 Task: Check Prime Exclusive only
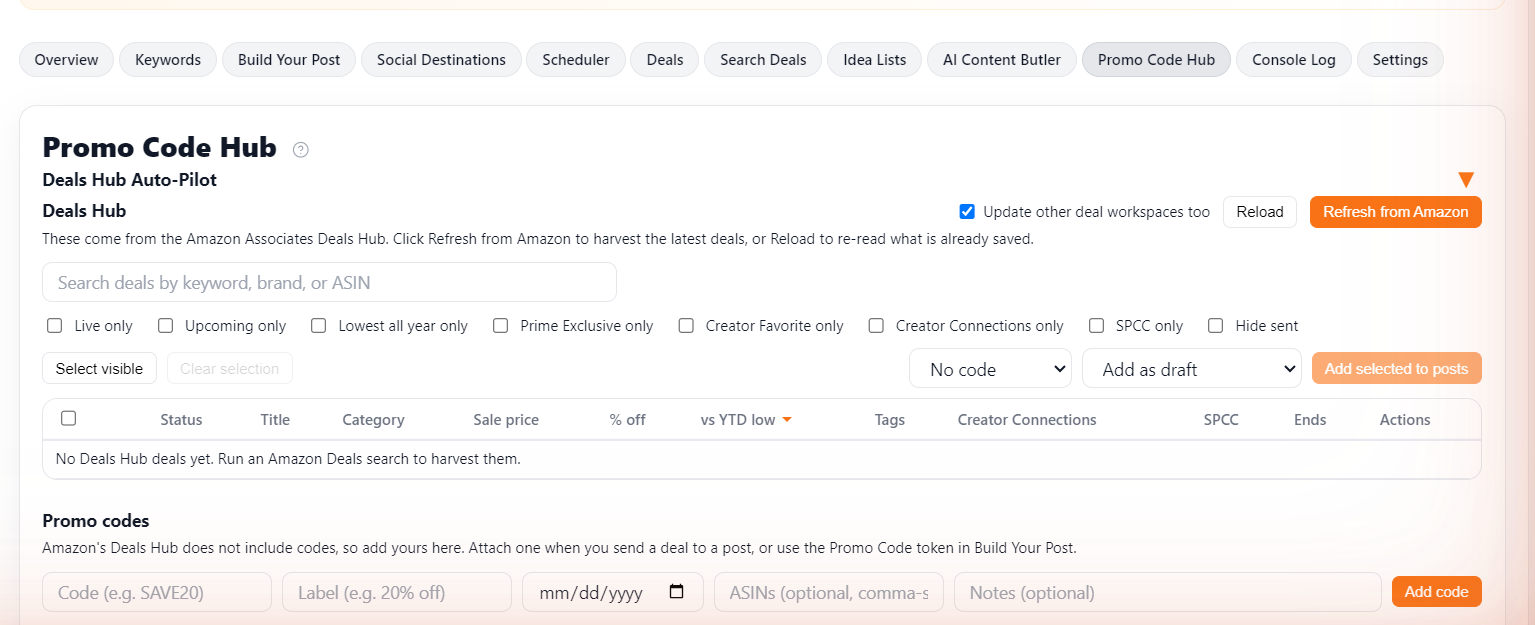pos(501,325)
